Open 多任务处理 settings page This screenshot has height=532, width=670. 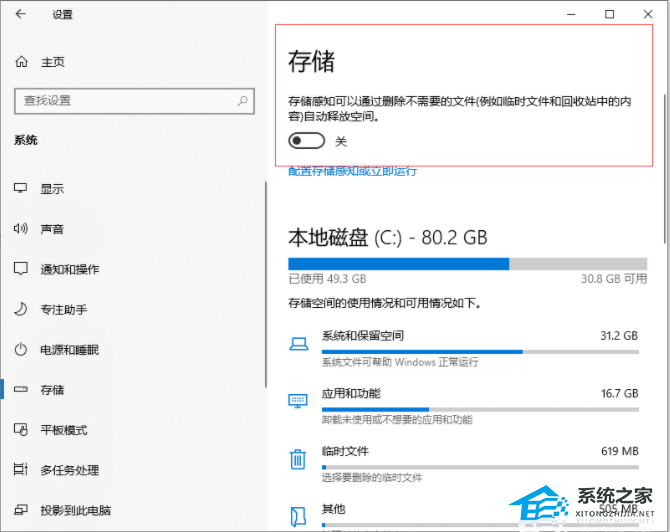click(69, 470)
